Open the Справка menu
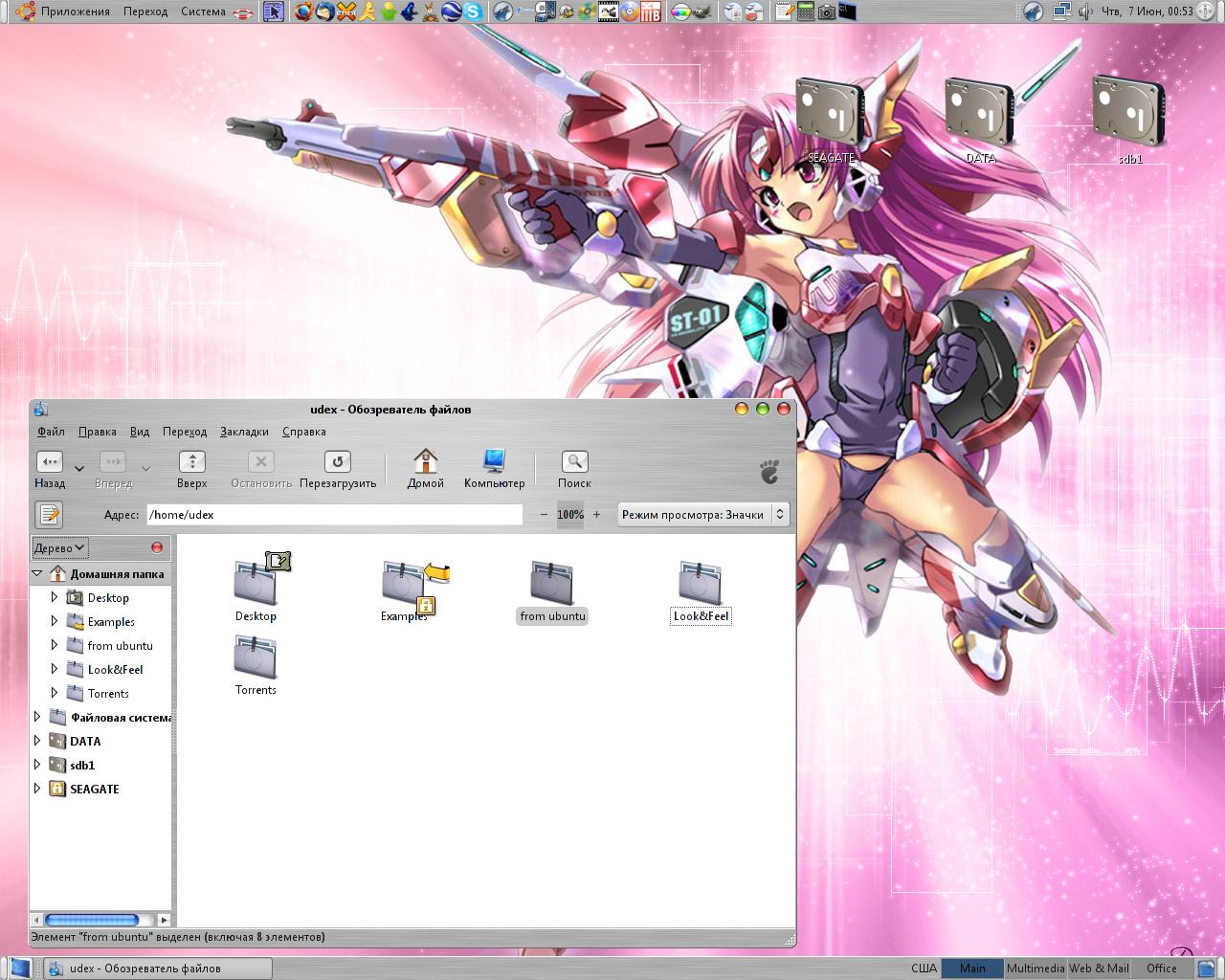 point(304,432)
